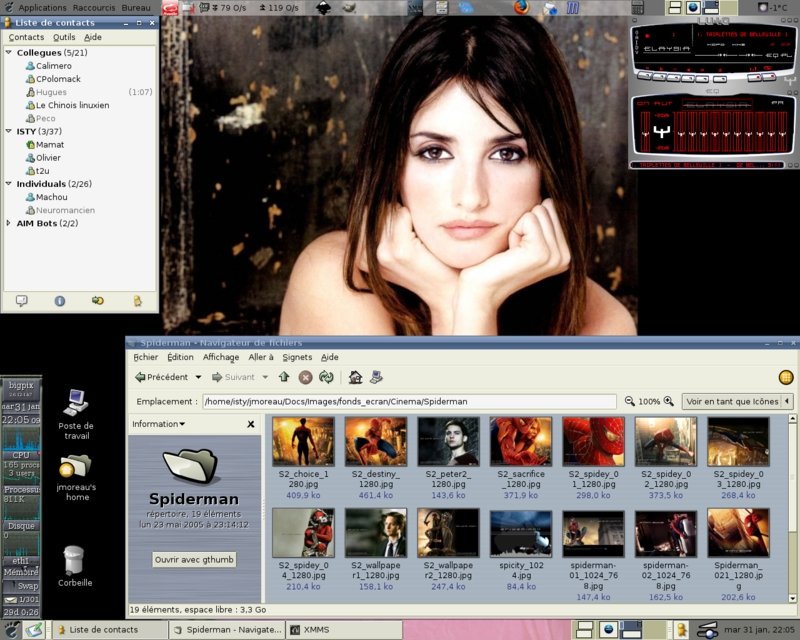Open the Affichage menu
The image size is (800, 640).
(221, 357)
